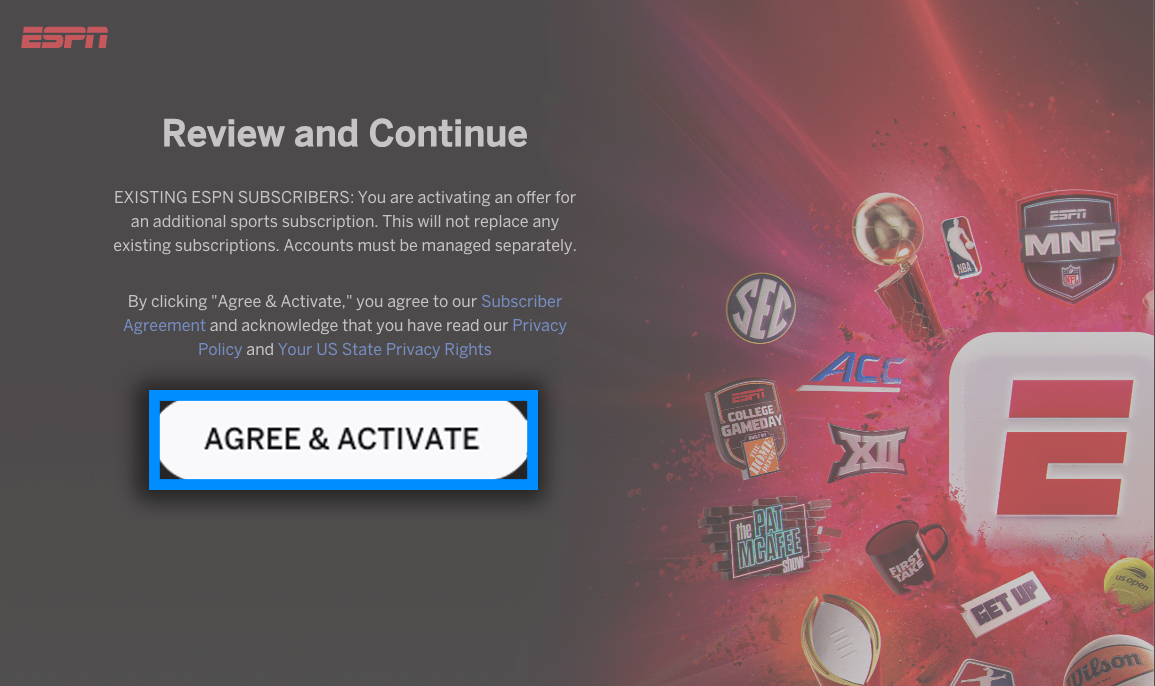Click the Wilson basketball image

[x=1109, y=662]
